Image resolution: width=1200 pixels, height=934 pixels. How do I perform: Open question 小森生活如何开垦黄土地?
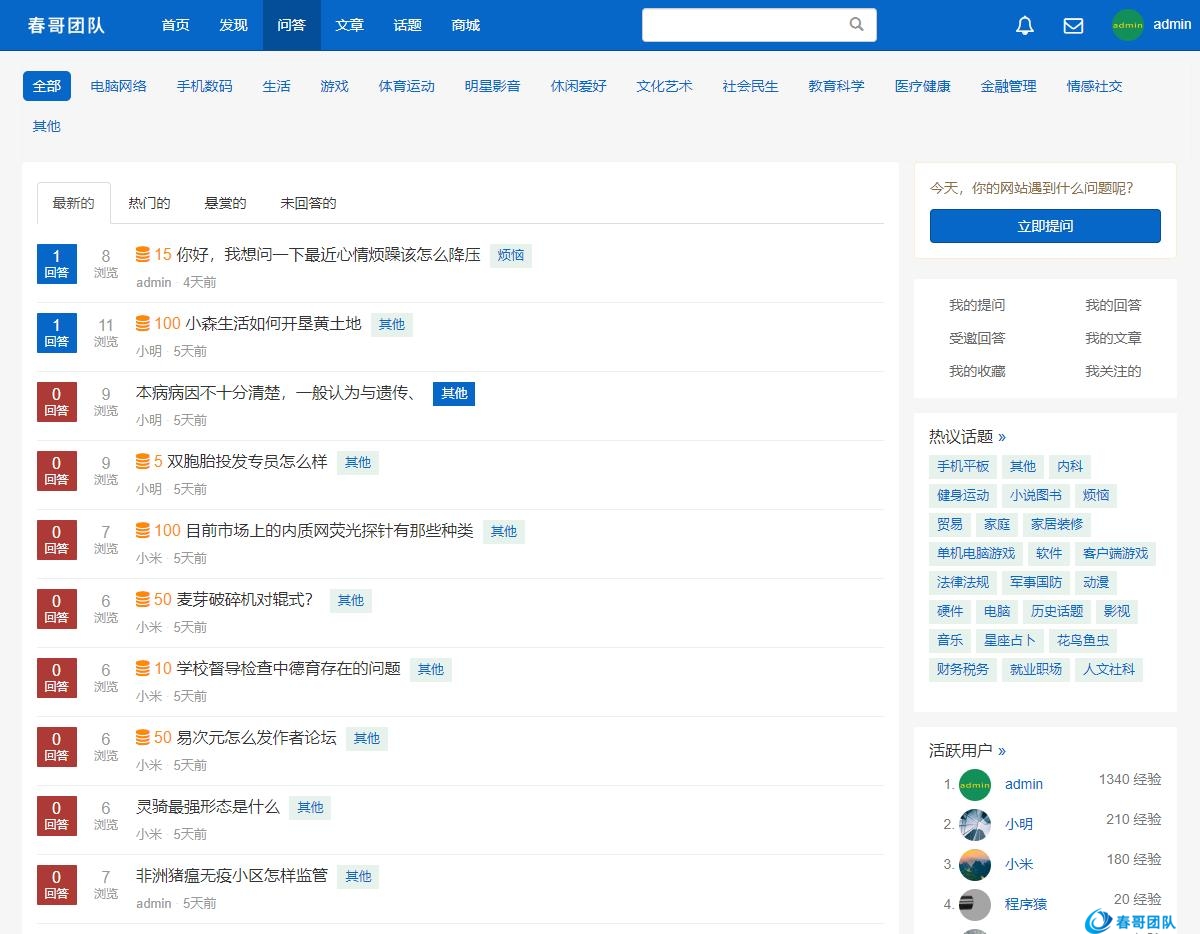coord(273,323)
